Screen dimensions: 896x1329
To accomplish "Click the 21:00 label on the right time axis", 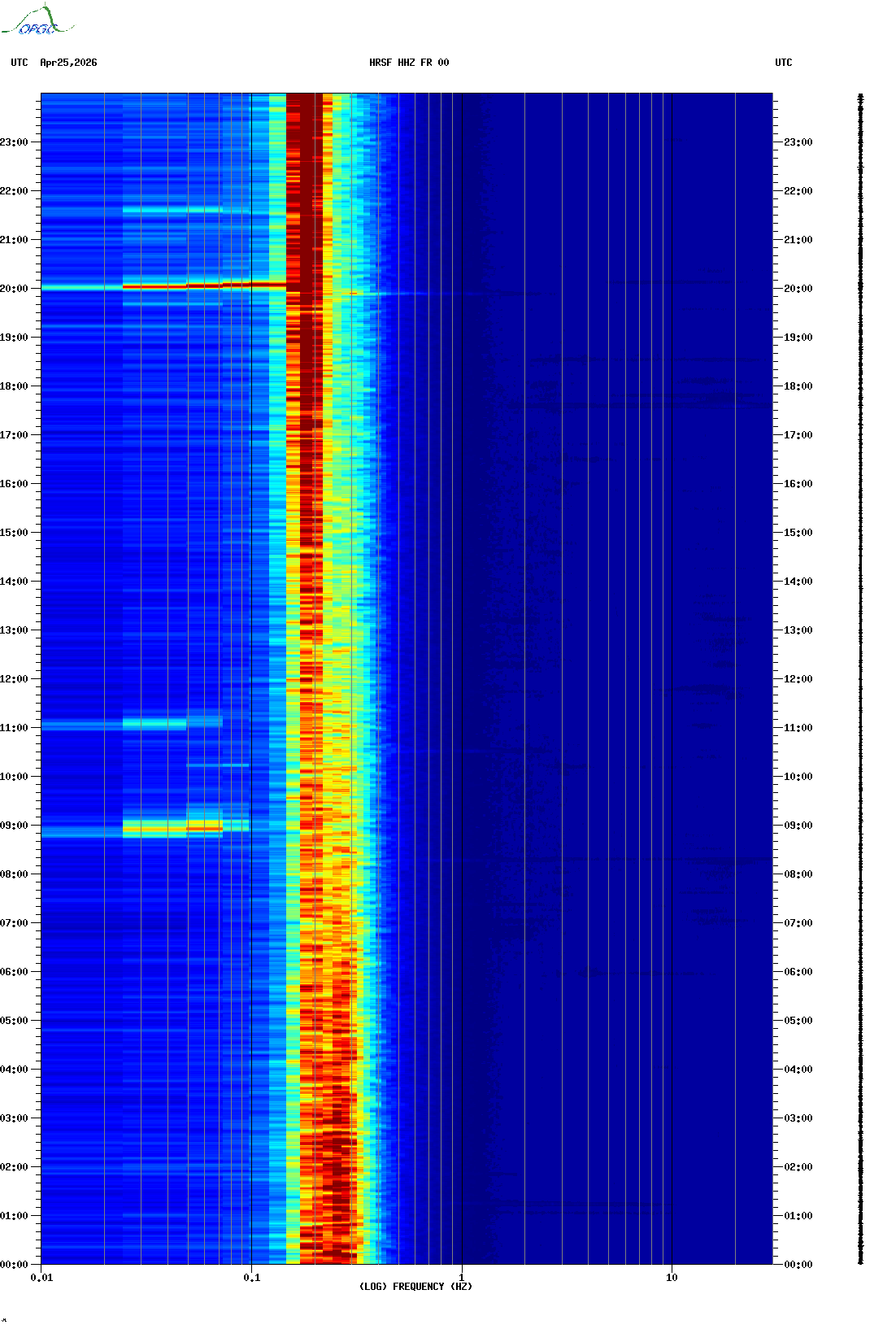I will pos(798,240).
